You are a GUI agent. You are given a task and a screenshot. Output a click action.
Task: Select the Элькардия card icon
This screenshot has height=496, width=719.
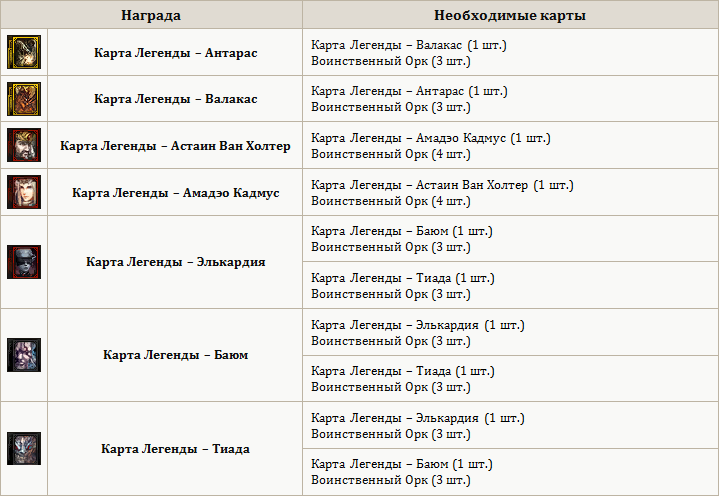click(22, 262)
